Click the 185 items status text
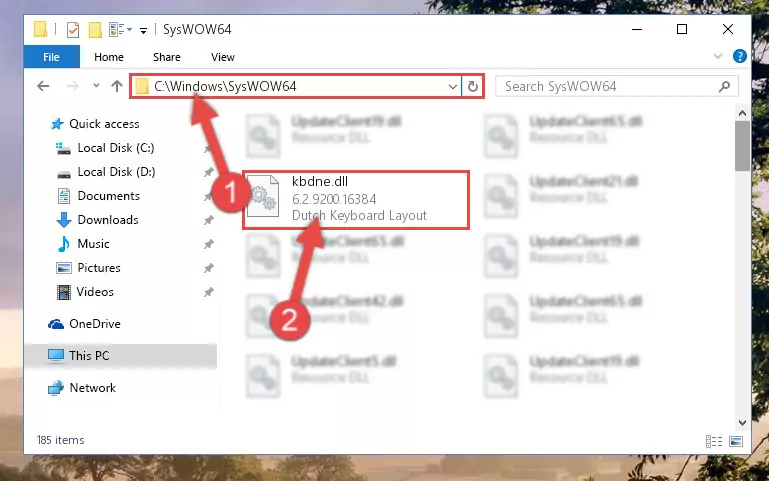This screenshot has width=769, height=481. [60, 440]
